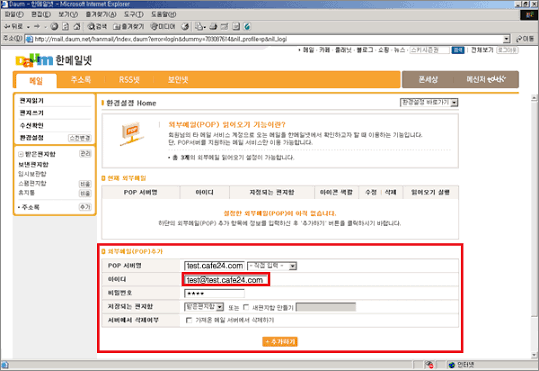The image size is (539, 371).
Task: Open the back button history dropdown arrow
Action: pos(28,27)
